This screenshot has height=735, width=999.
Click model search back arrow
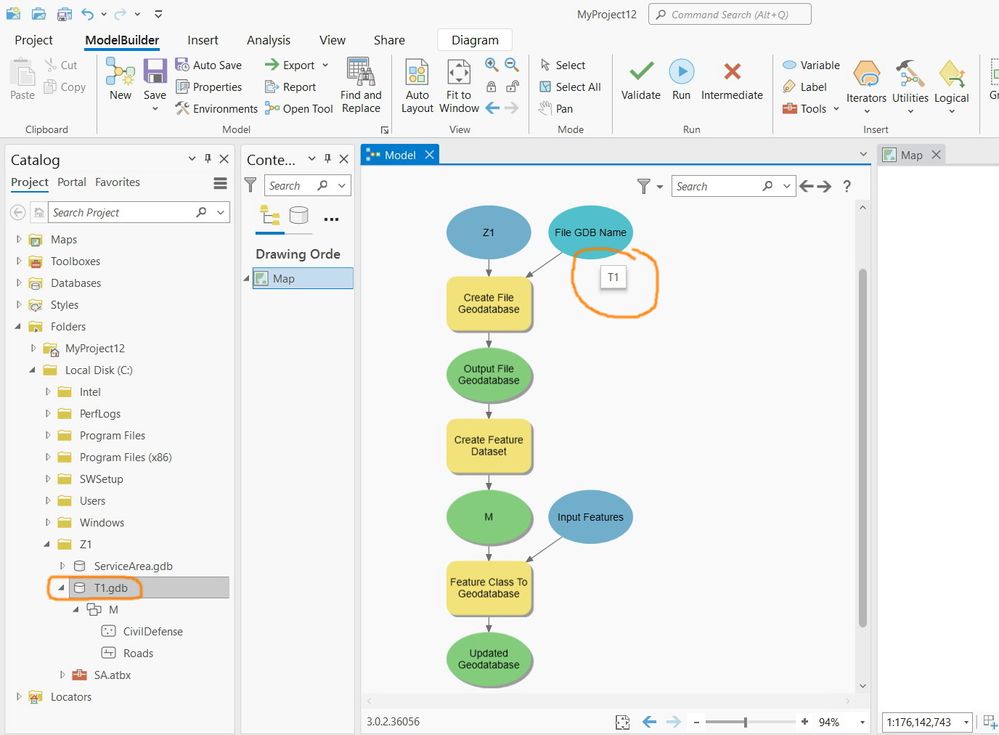pos(807,186)
